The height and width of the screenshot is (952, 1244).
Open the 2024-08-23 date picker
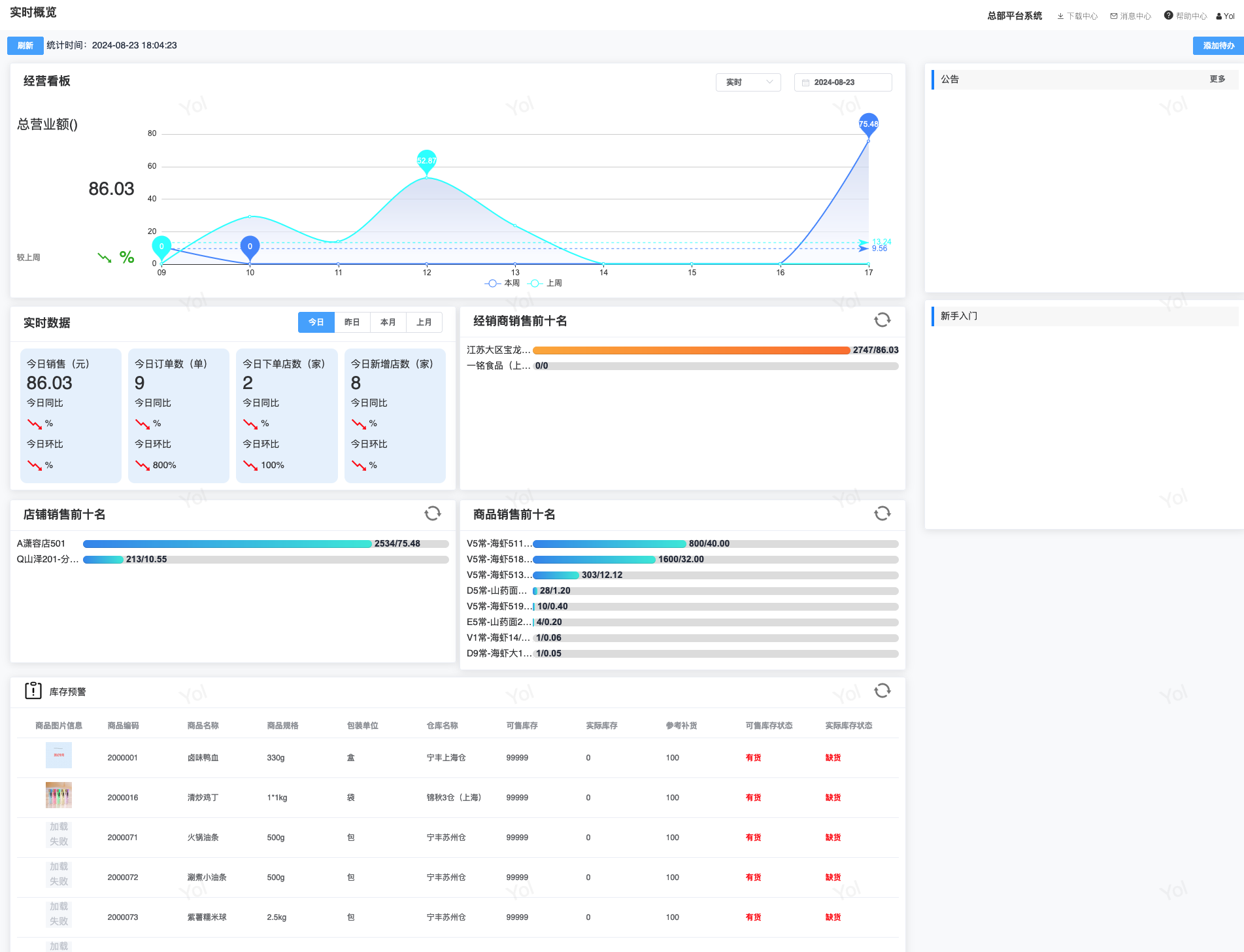(842, 82)
